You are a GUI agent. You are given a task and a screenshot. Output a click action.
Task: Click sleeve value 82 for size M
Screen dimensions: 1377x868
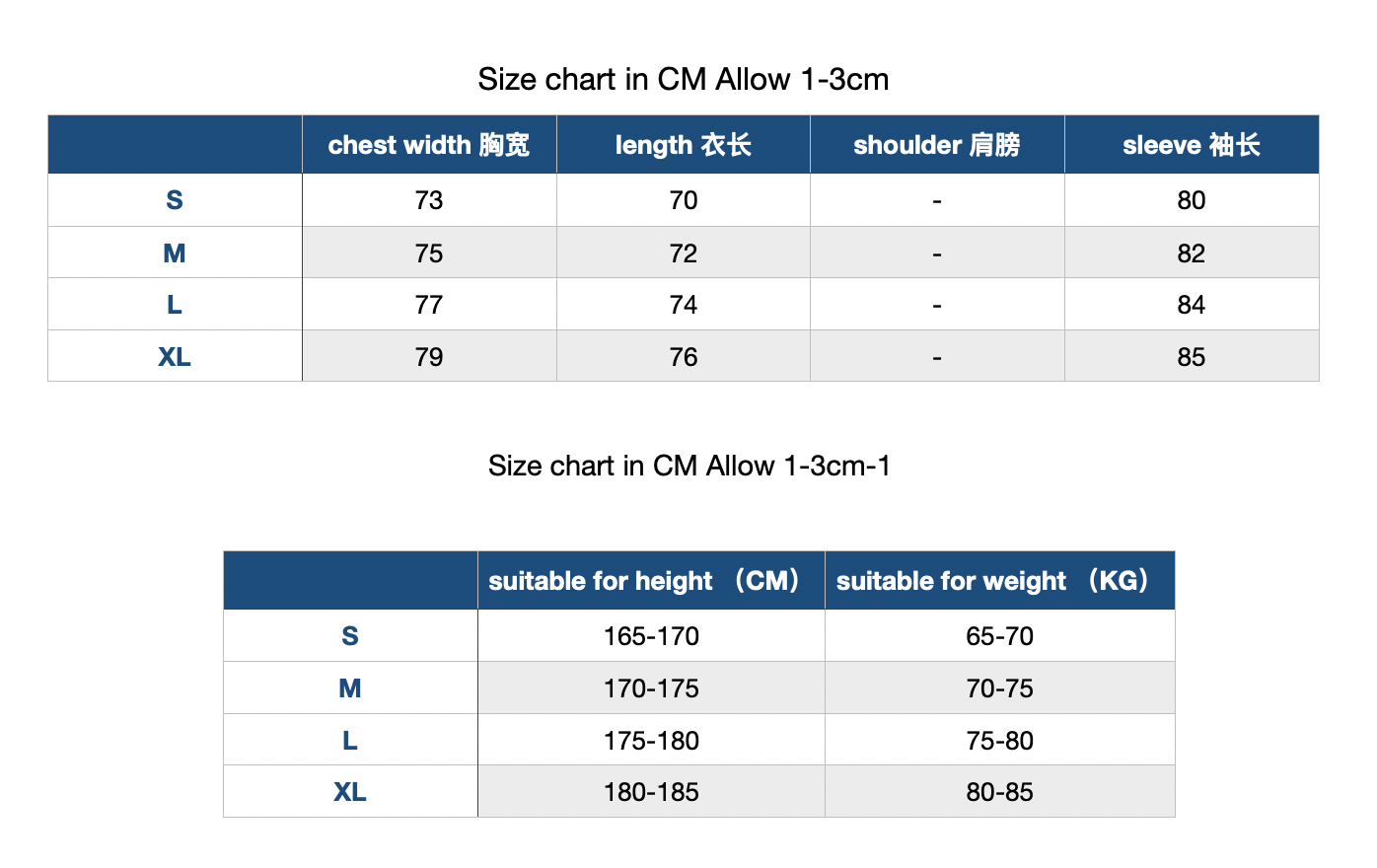[1192, 253]
